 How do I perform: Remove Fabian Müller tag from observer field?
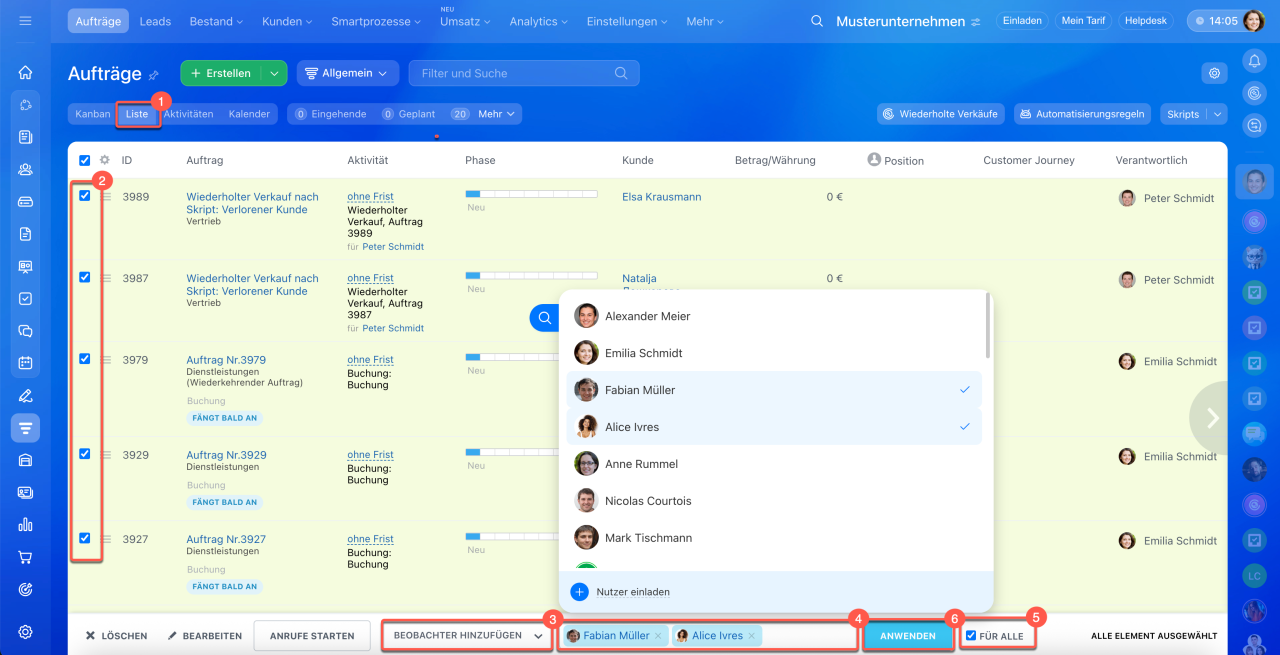[657, 636]
